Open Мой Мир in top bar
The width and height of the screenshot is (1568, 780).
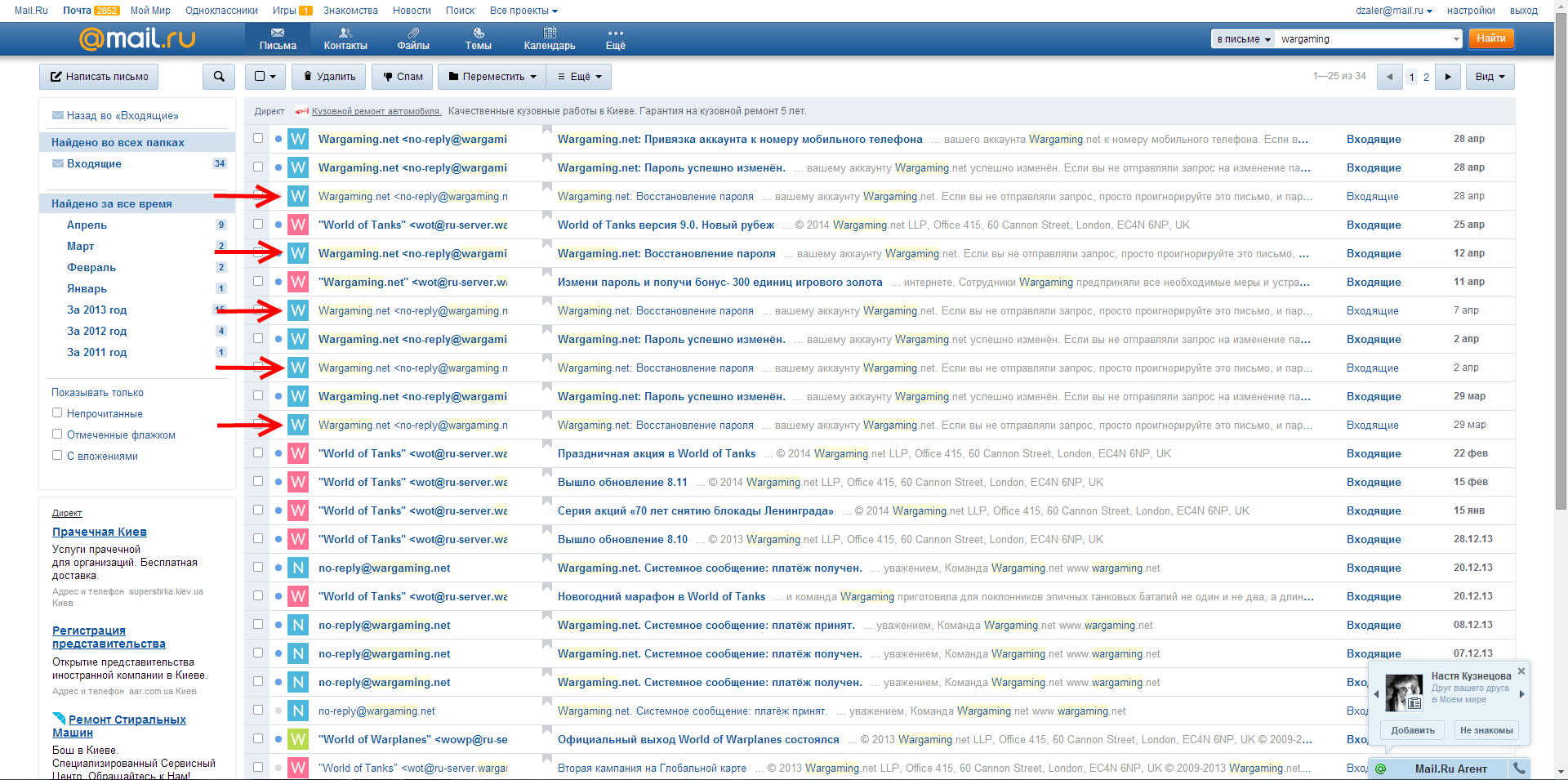coord(150,11)
